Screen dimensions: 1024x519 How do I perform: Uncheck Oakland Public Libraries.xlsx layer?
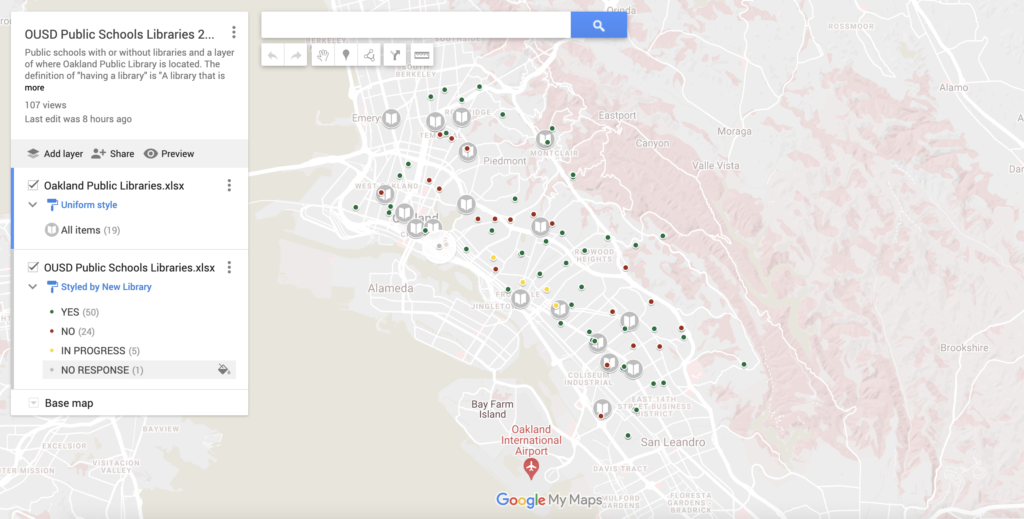click(33, 185)
